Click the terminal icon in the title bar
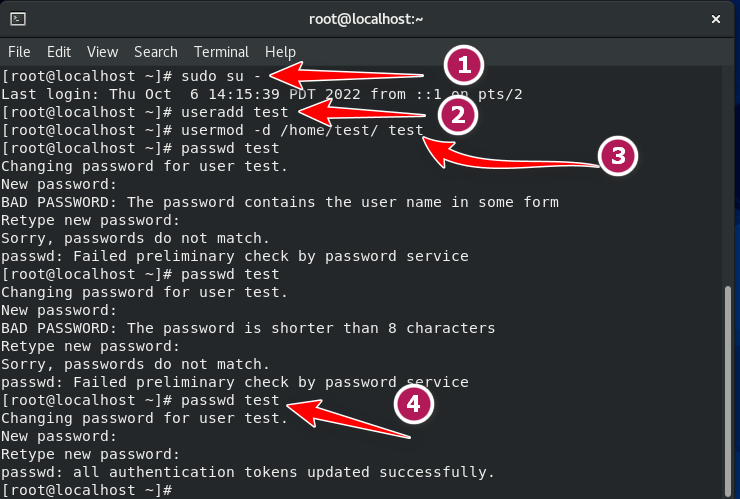 (18, 19)
